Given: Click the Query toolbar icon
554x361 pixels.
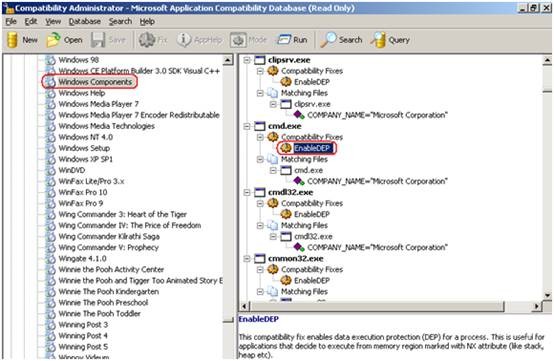Looking at the screenshot, I should pyautogui.click(x=378, y=40).
